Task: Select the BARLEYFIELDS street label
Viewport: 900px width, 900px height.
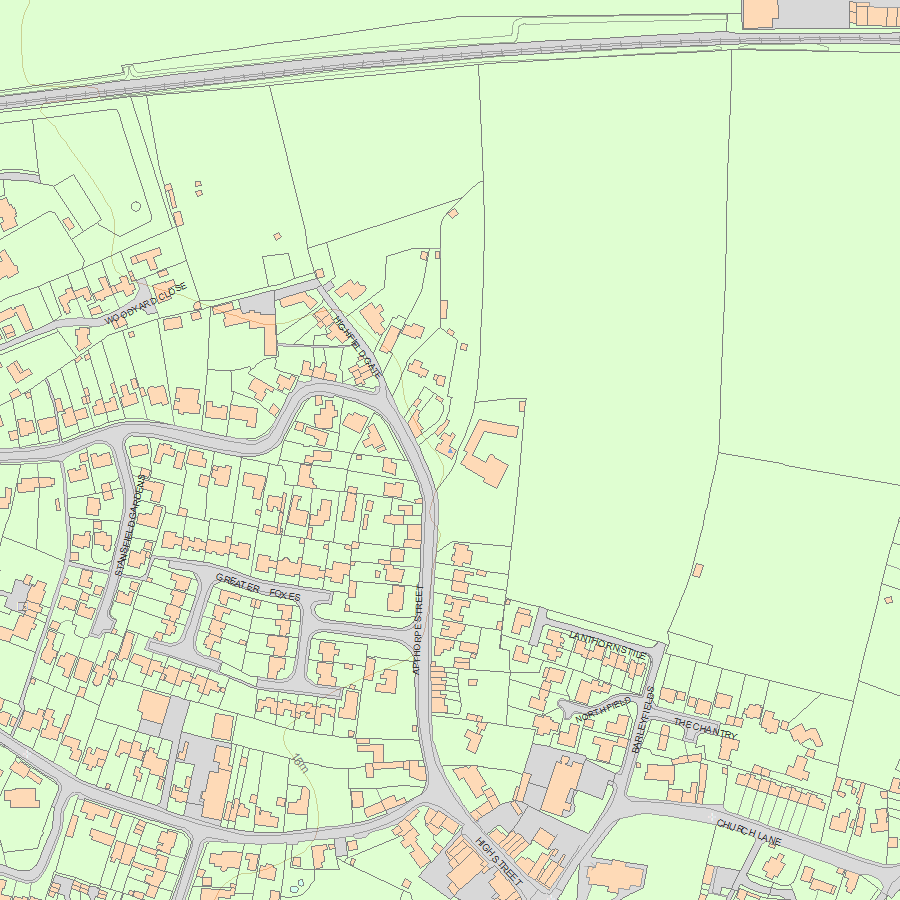Action: pyautogui.click(x=643, y=720)
